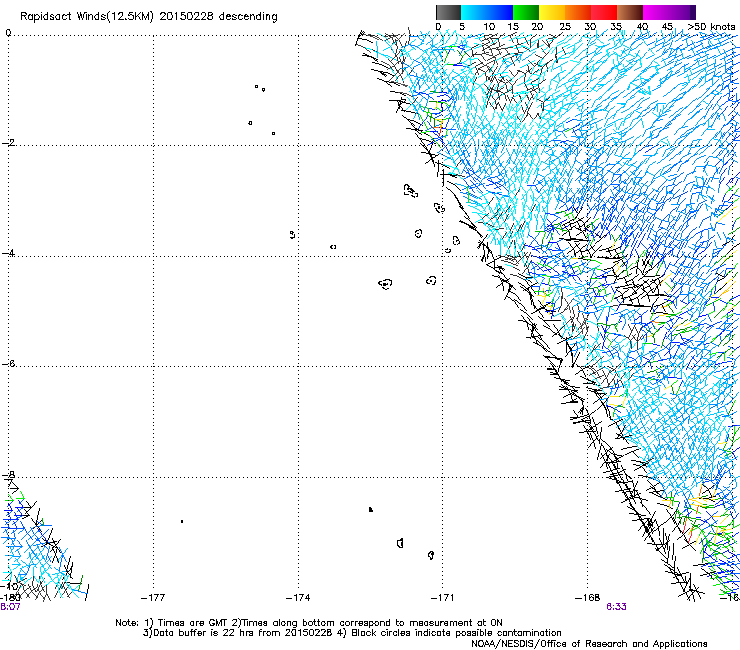Click the small island dot near -177, -9
Viewport: 740px width, 650px height.
182,522
